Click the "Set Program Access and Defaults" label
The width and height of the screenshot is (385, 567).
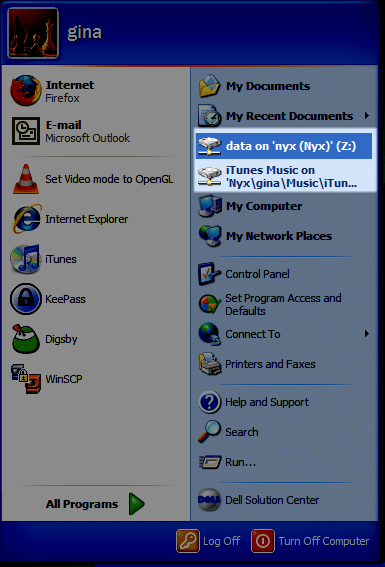pos(283,304)
